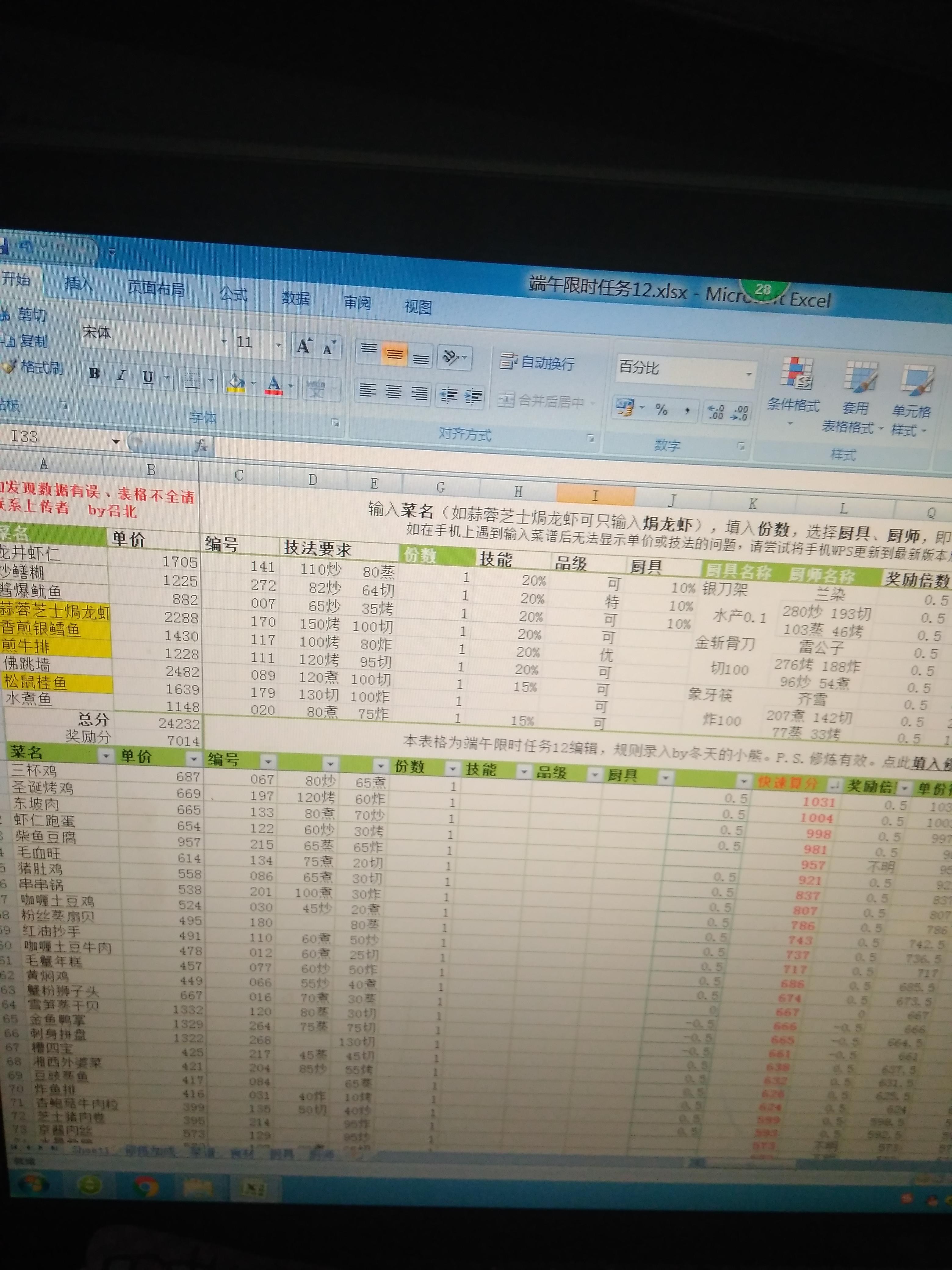Click the fx insert function button
952x1270 pixels.
pos(201,445)
